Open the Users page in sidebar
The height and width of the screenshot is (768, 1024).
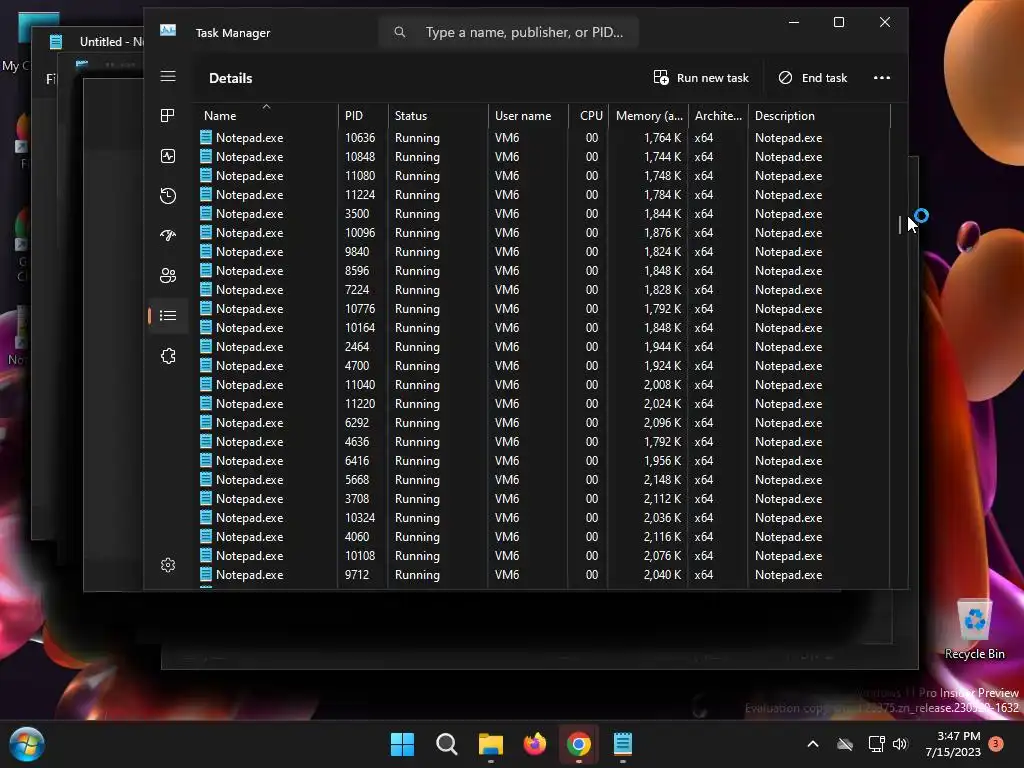(x=168, y=276)
